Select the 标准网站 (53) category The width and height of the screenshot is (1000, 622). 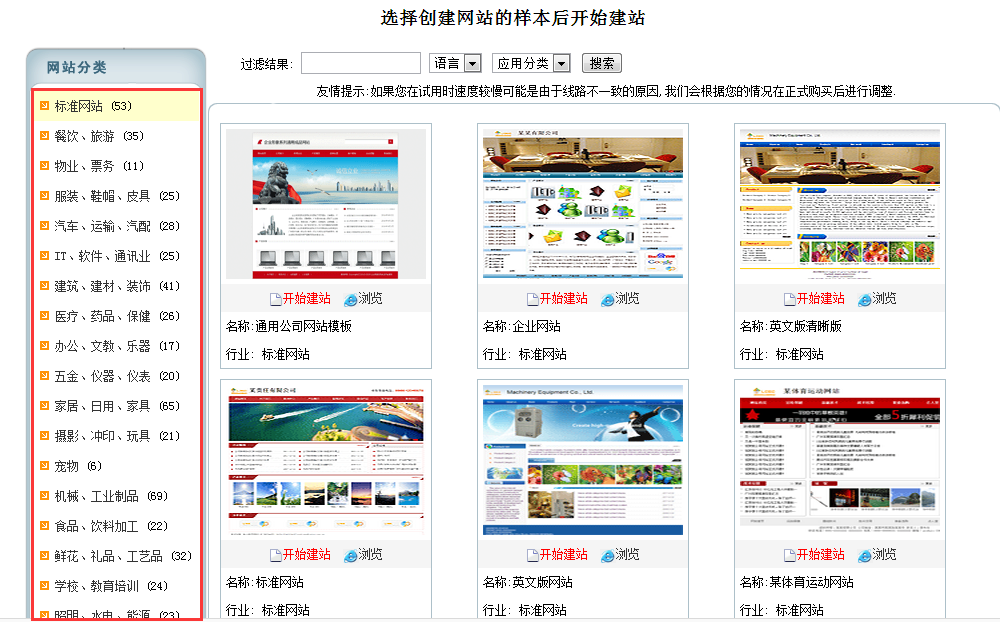[92, 106]
